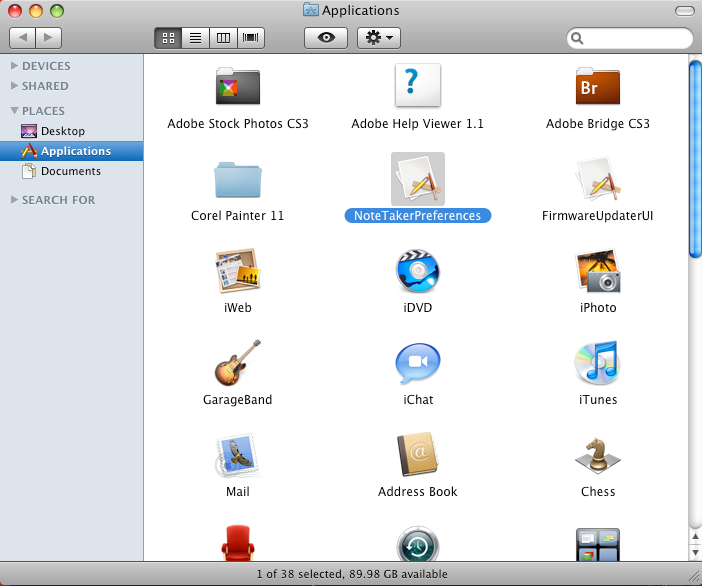Select the Time Machine clock icon
The width and height of the screenshot is (702, 586).
(418, 543)
